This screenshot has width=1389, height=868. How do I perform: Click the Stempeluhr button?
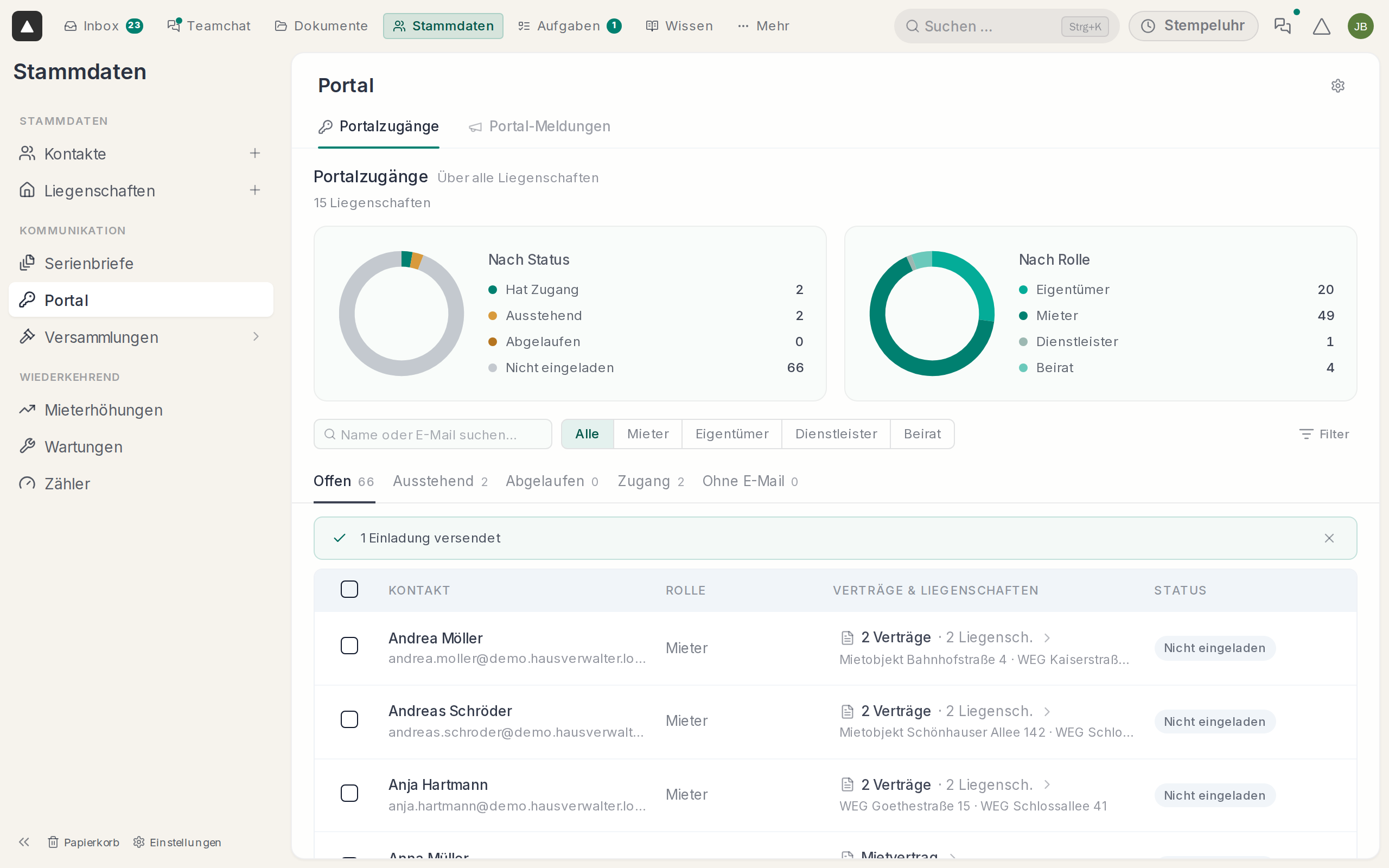coord(1193,26)
